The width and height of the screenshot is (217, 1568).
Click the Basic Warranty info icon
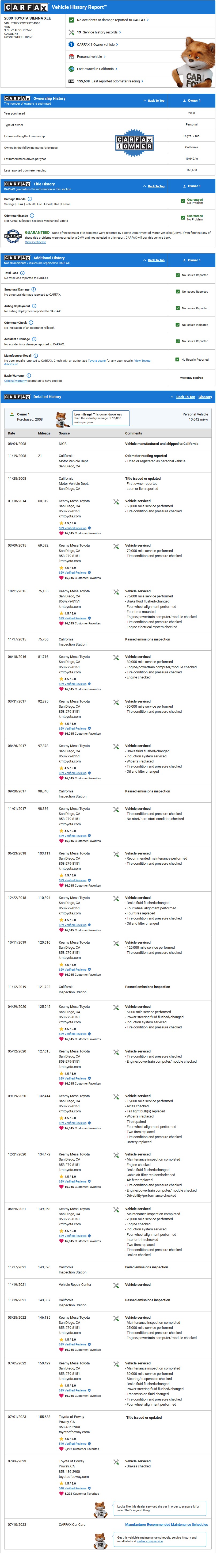click(x=29, y=376)
